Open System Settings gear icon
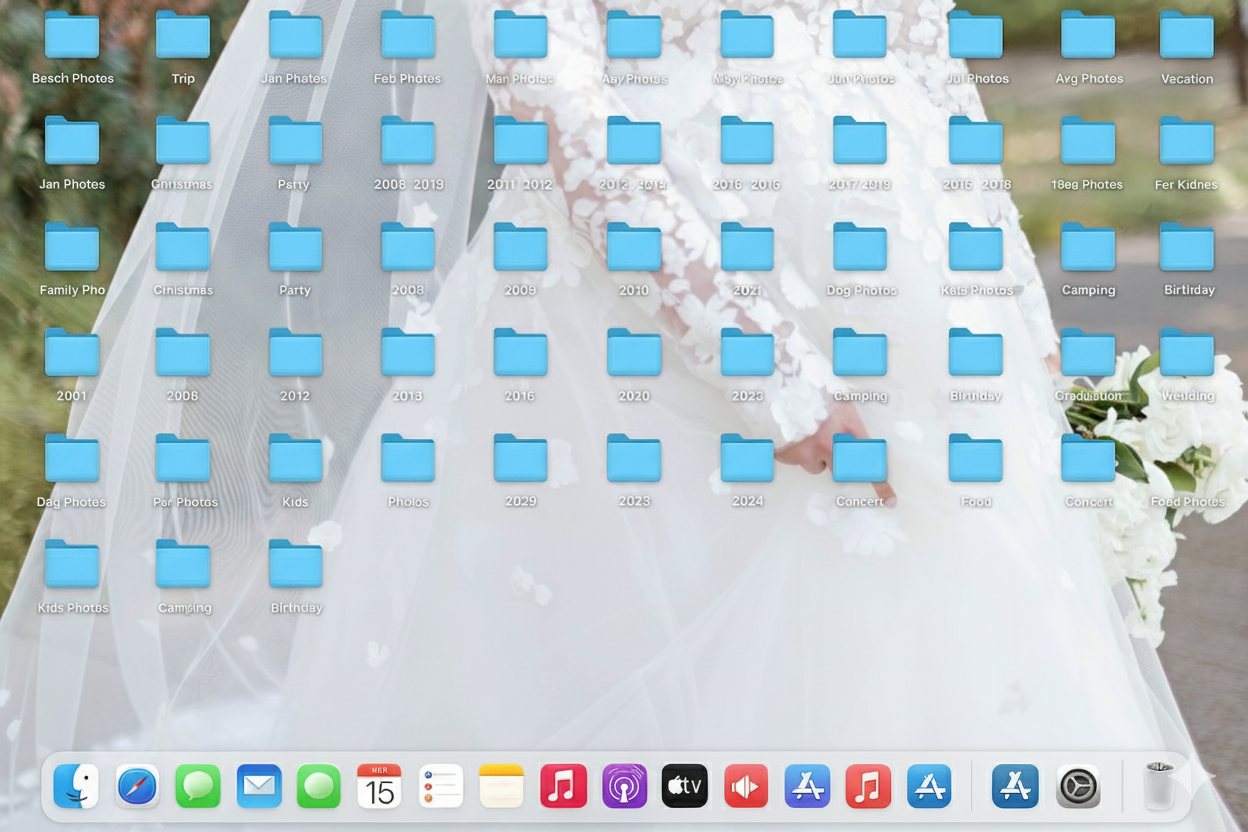Viewport: 1248px width, 832px height. [x=1078, y=787]
